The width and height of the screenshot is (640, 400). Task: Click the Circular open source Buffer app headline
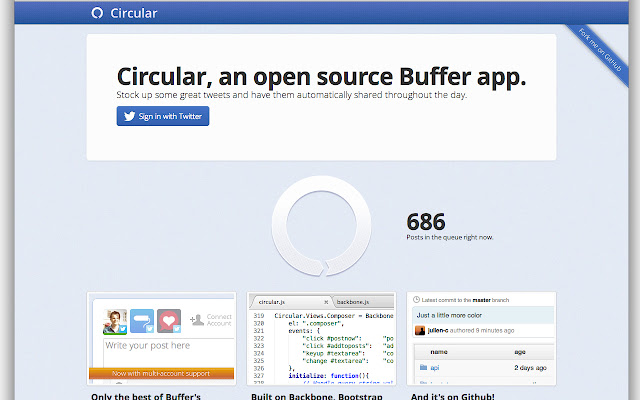click(321, 76)
